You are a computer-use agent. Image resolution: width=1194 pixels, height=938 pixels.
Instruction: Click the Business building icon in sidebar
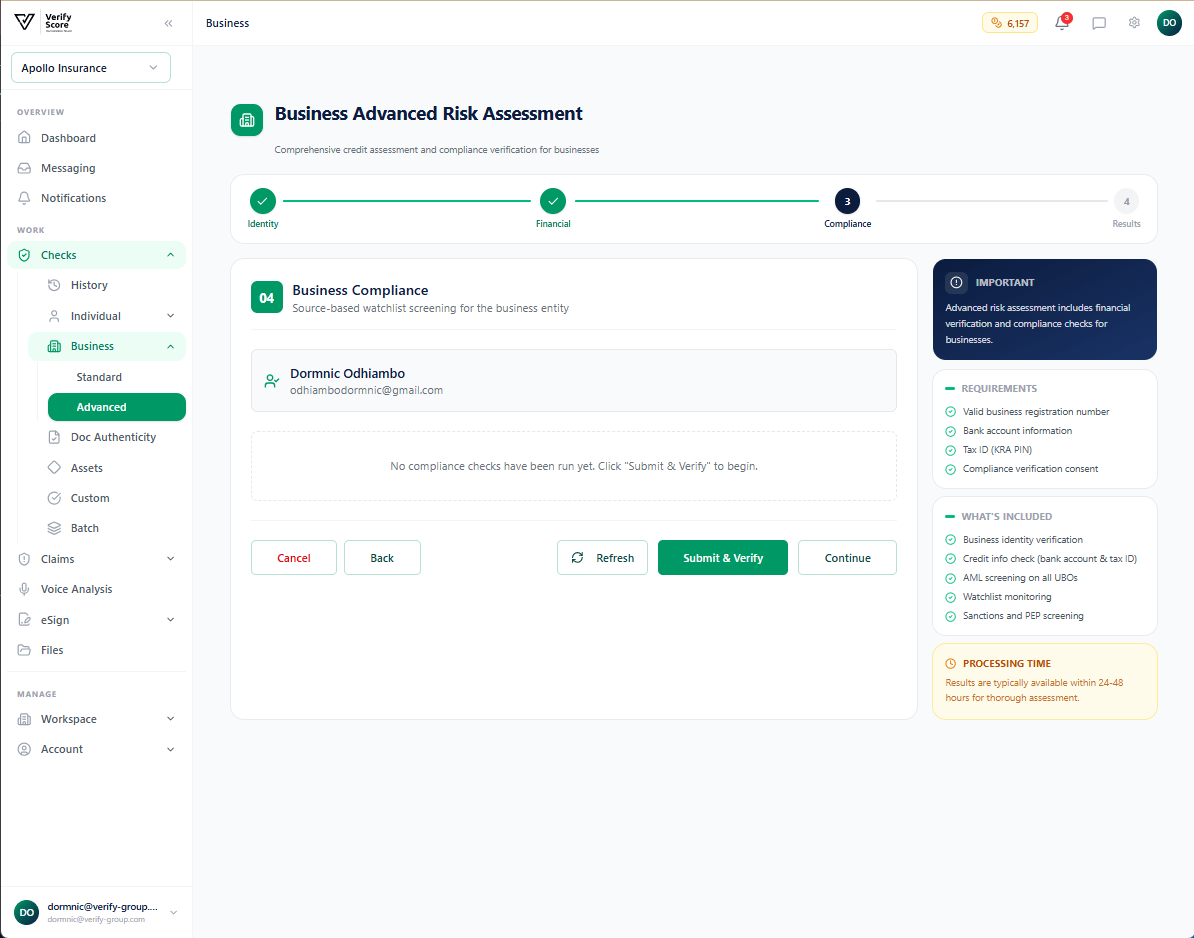tap(54, 346)
